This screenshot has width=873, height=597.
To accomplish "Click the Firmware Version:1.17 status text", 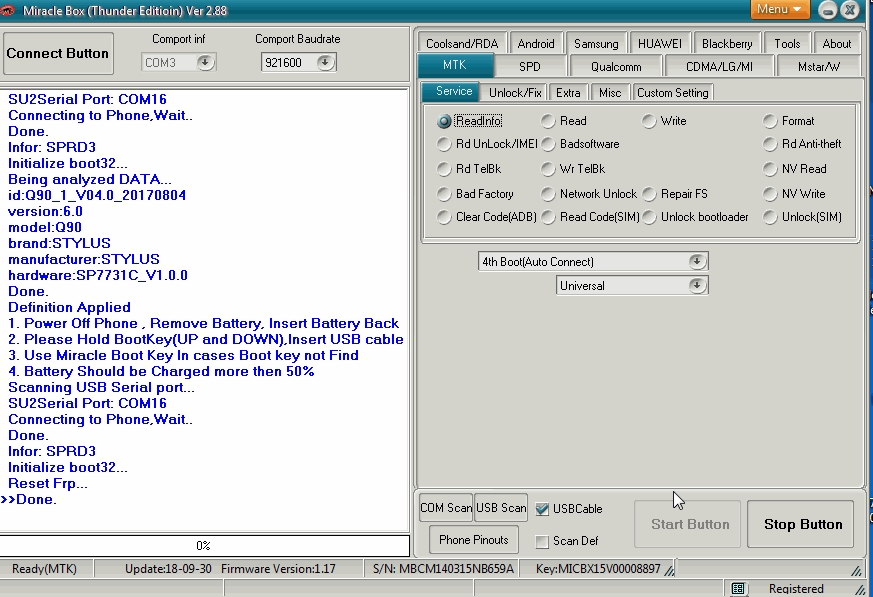I will [x=278, y=569].
